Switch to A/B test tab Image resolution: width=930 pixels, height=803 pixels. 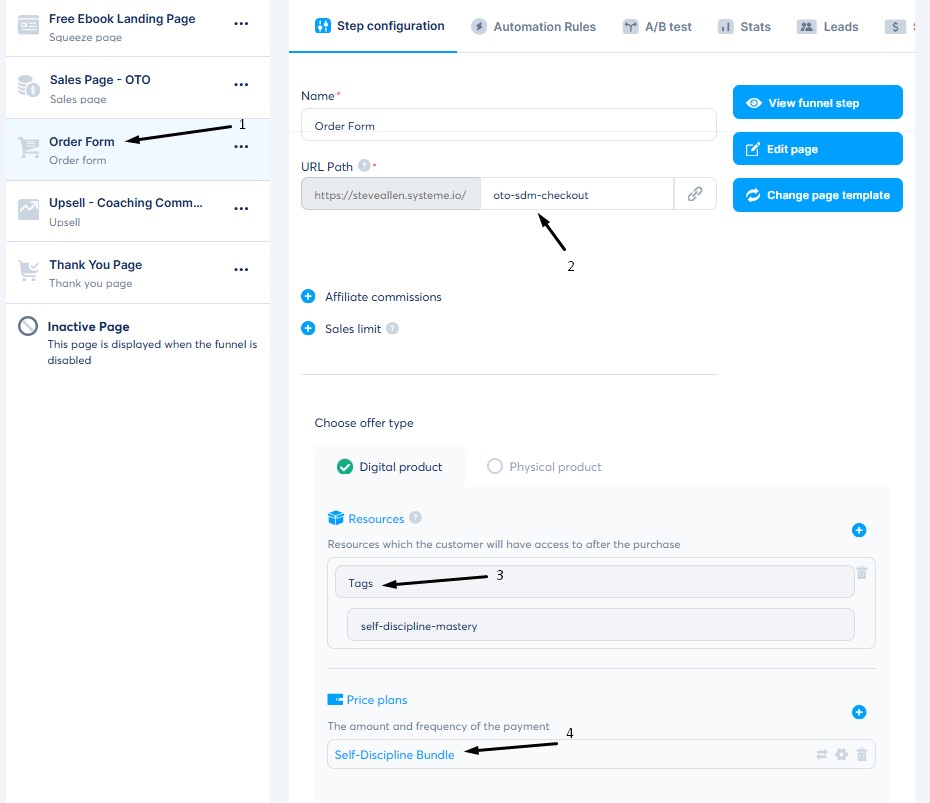click(x=657, y=27)
